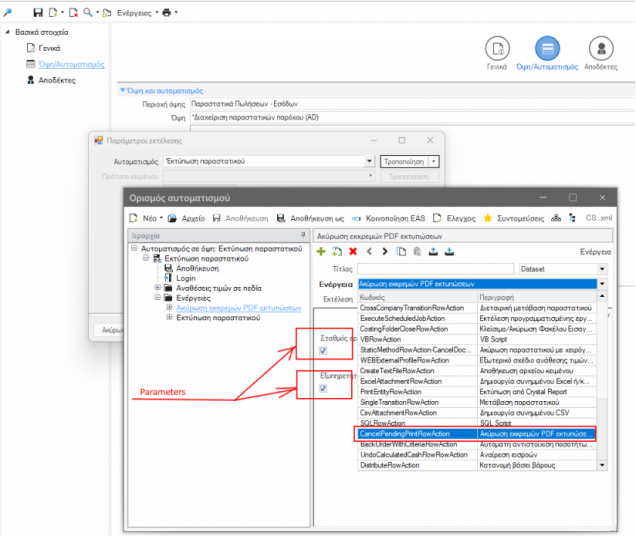Open the Αρχείο toolbar menu
This screenshot has width=636, height=536.
(187, 218)
